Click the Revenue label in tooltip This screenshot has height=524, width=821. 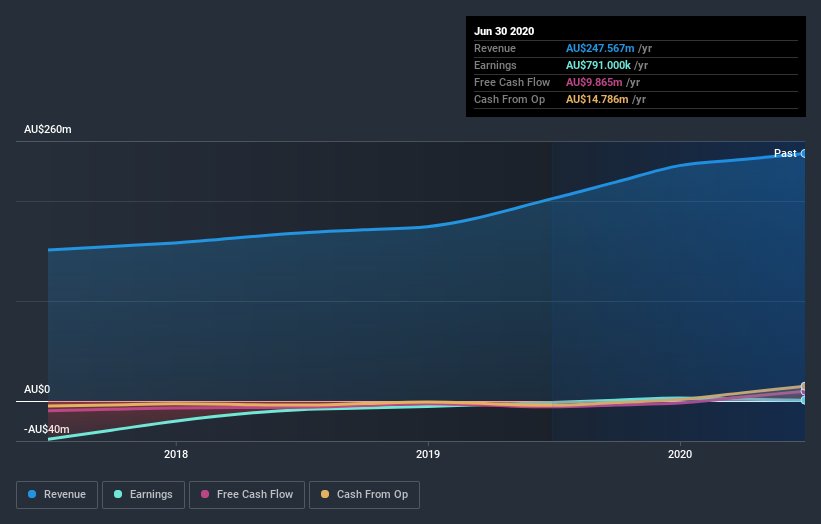[x=495, y=48]
